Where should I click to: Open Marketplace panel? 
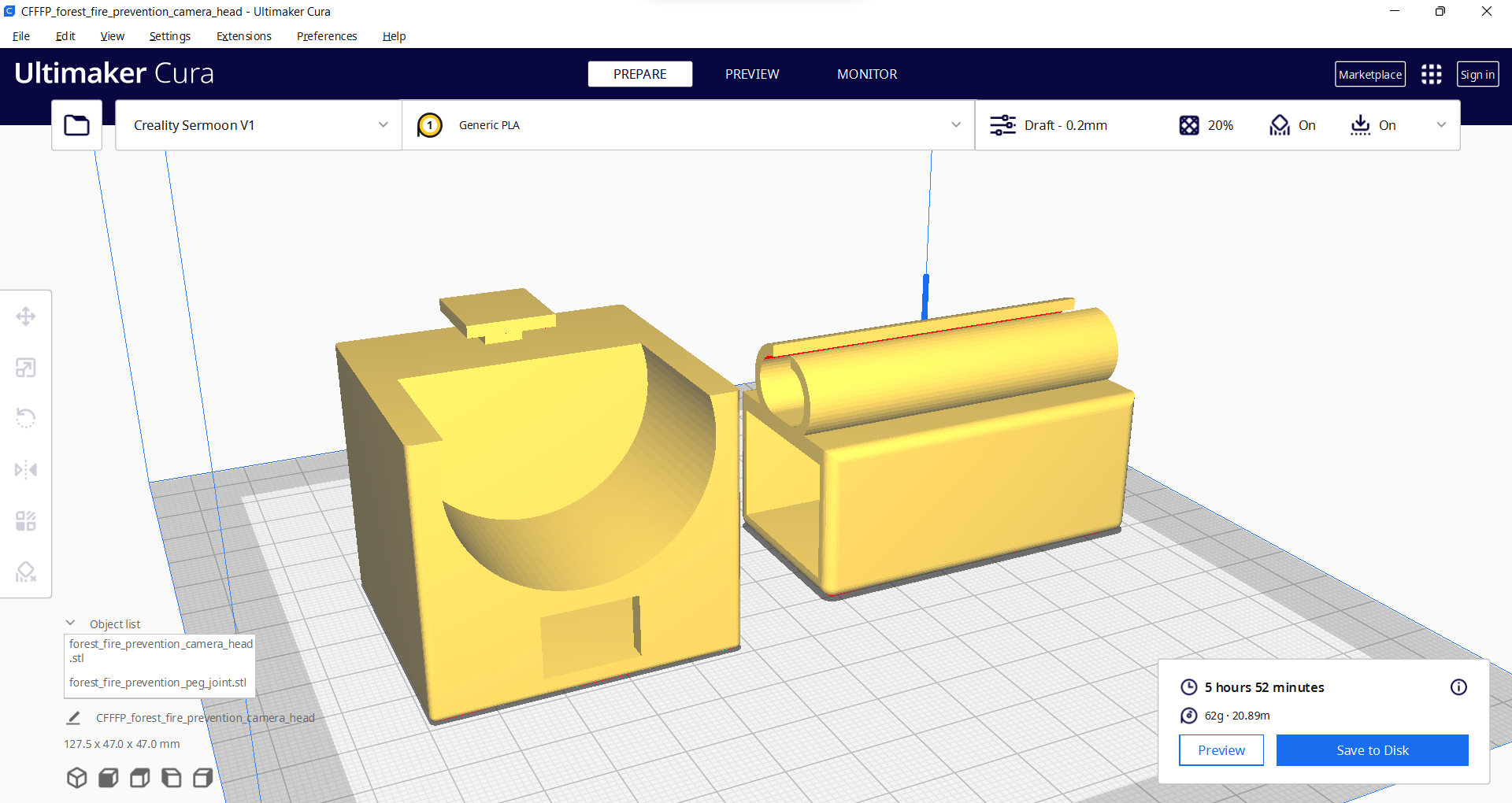coord(1369,74)
